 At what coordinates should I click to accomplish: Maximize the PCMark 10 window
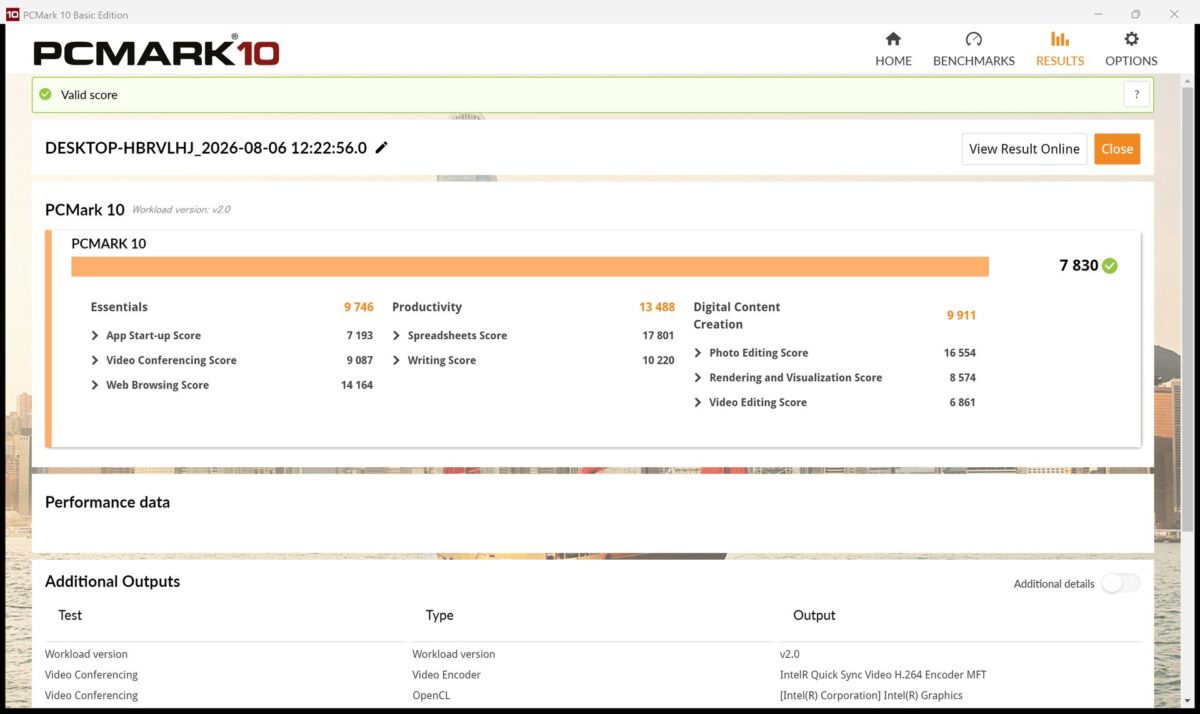coord(1136,14)
